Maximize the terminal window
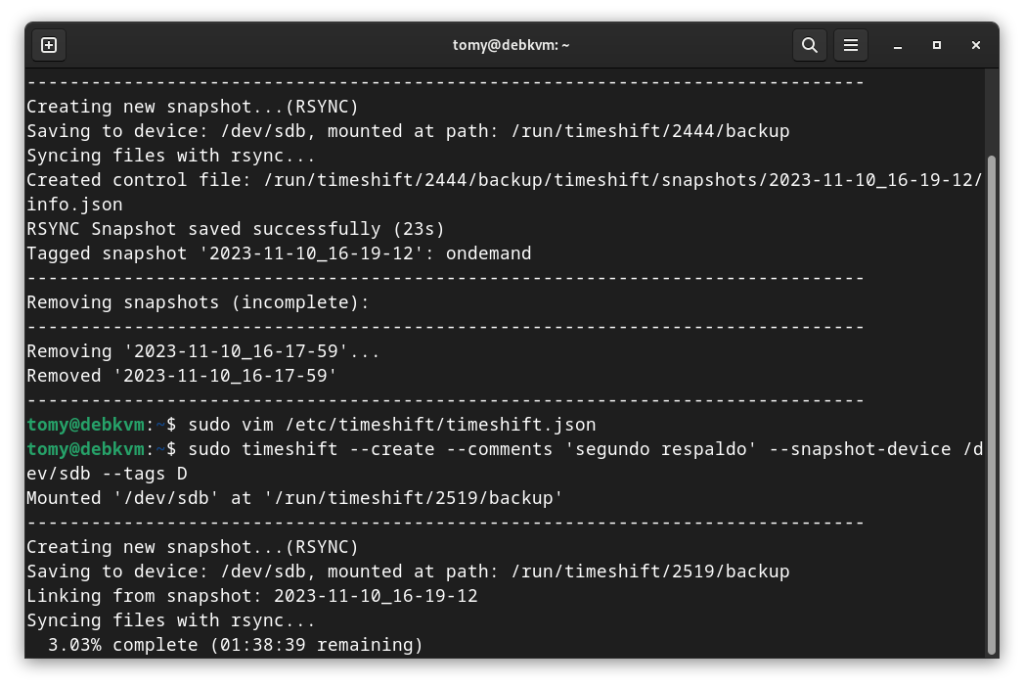The height and width of the screenshot is (686, 1024). tap(937, 45)
